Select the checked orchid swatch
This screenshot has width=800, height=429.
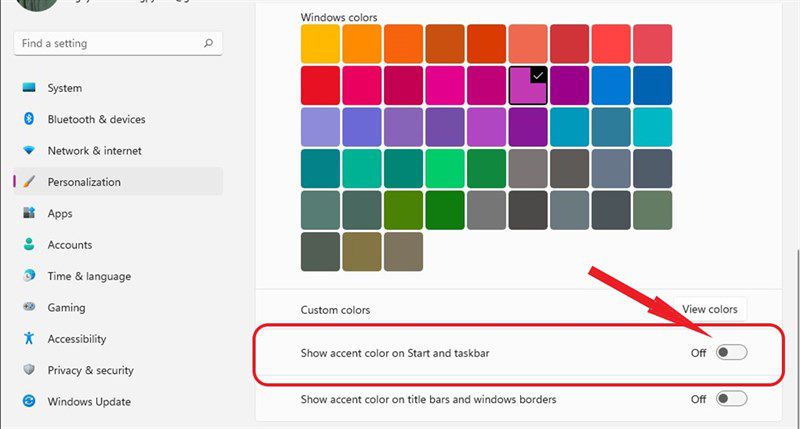coord(528,85)
